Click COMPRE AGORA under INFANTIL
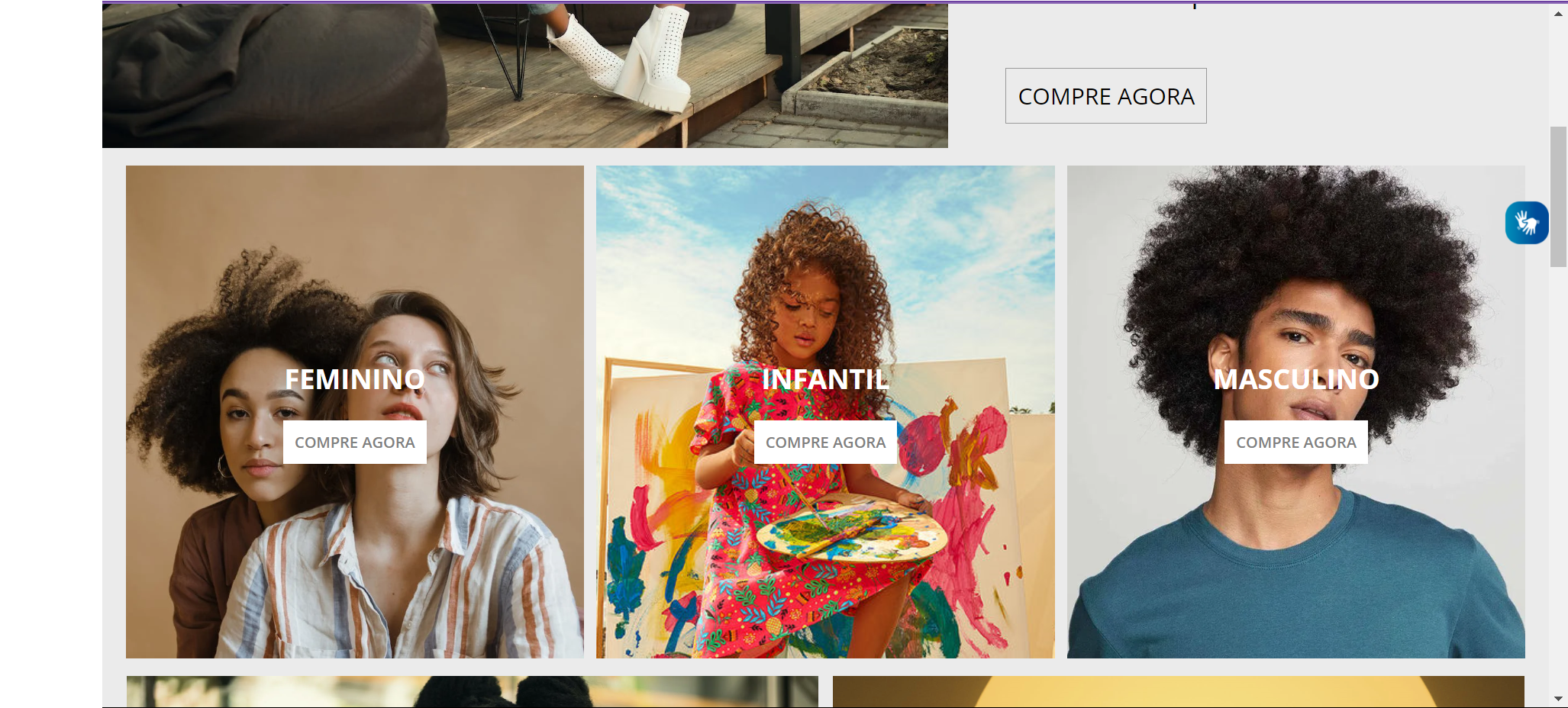 tap(825, 443)
